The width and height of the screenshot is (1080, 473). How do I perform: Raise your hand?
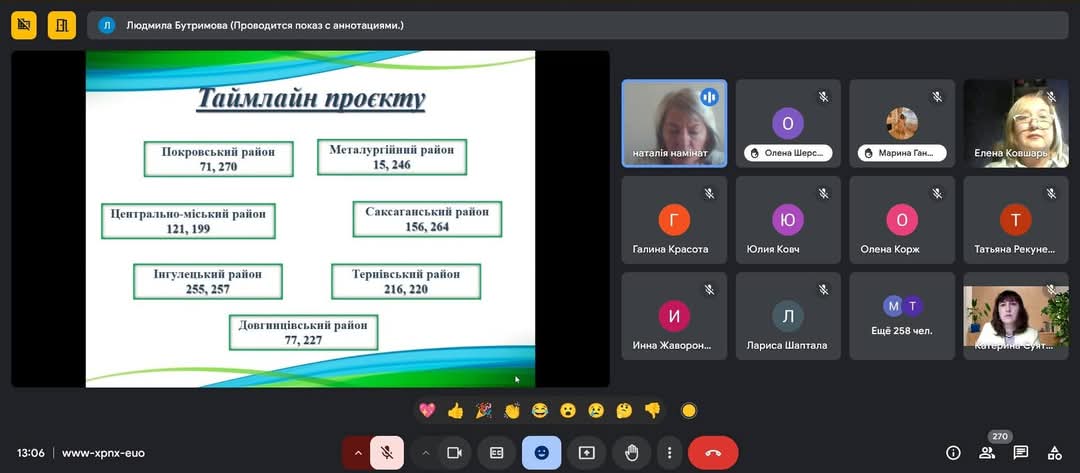tap(631, 453)
